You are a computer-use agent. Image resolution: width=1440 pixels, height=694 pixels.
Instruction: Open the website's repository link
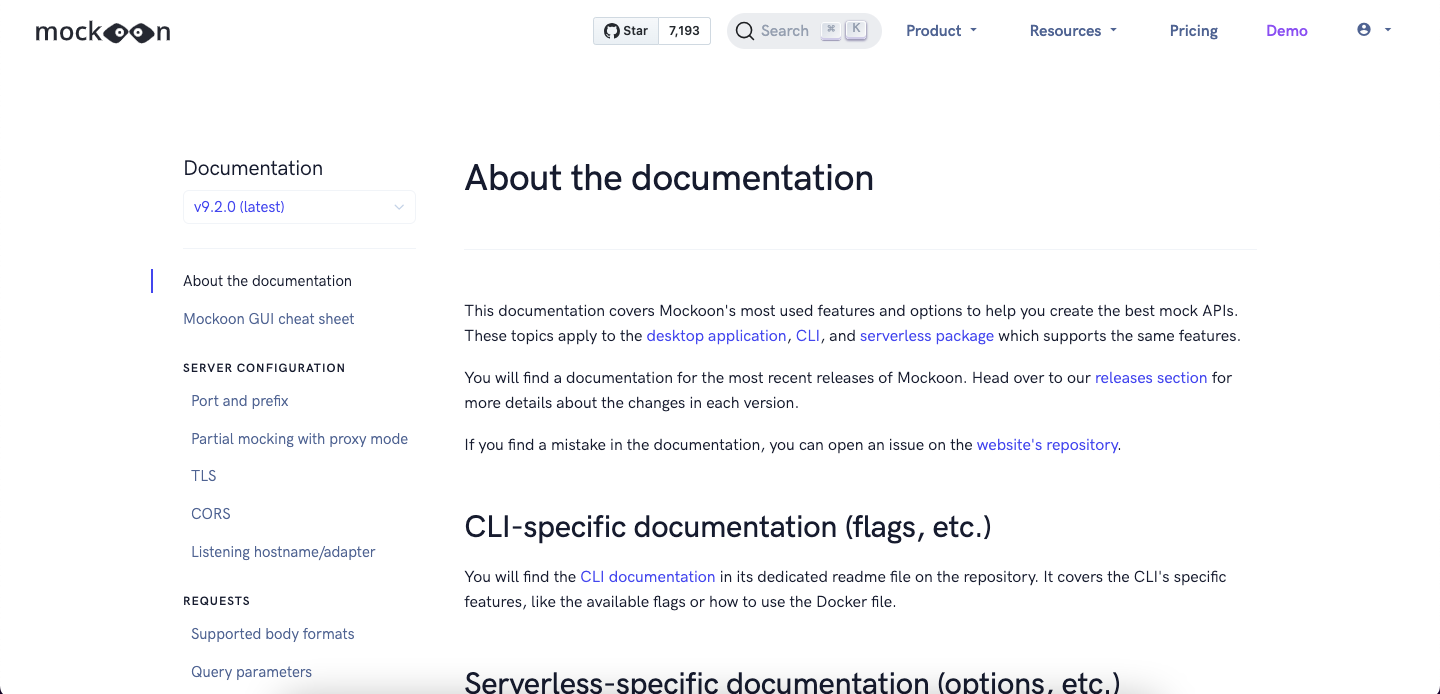point(1047,445)
